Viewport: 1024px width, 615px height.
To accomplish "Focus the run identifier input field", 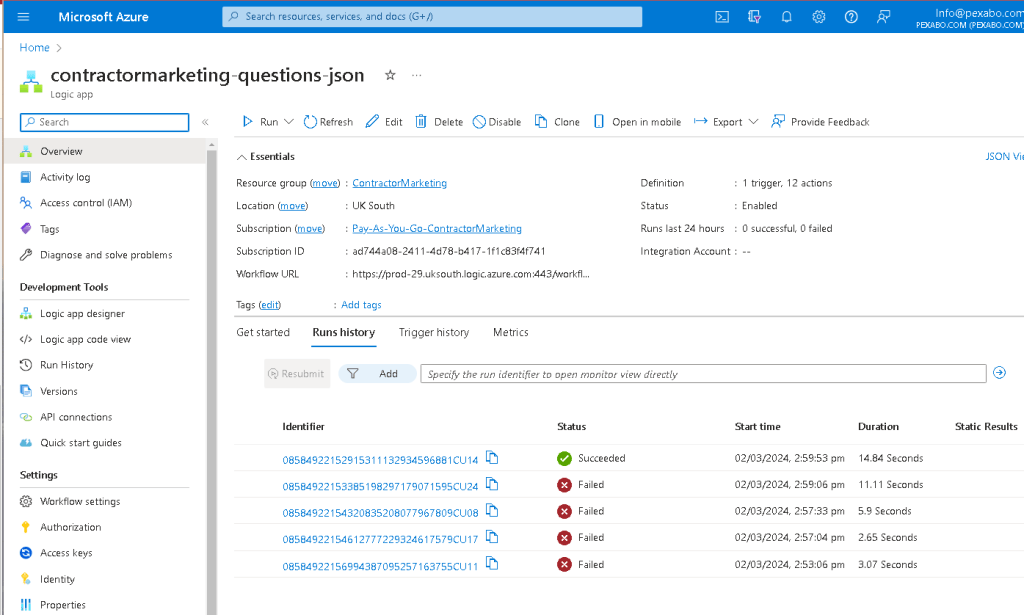I will 703,374.
